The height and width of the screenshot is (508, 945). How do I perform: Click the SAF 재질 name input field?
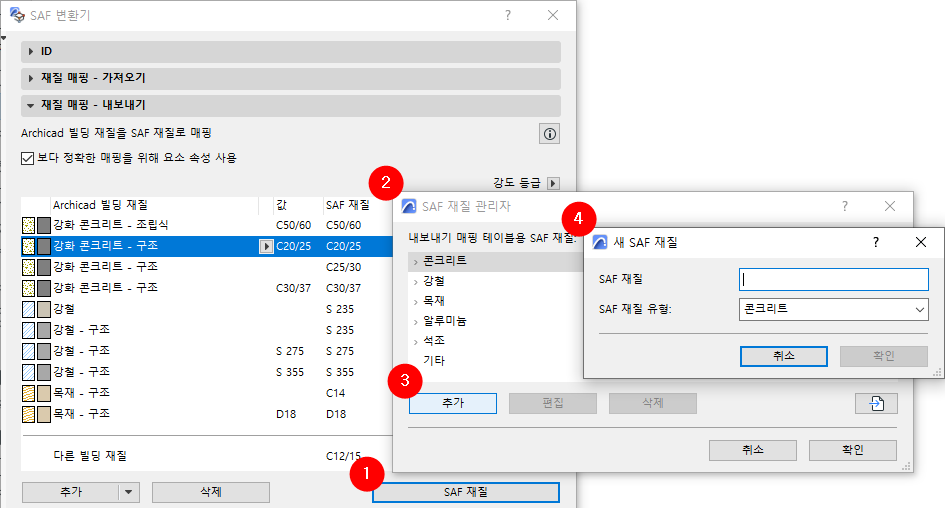tap(834, 280)
